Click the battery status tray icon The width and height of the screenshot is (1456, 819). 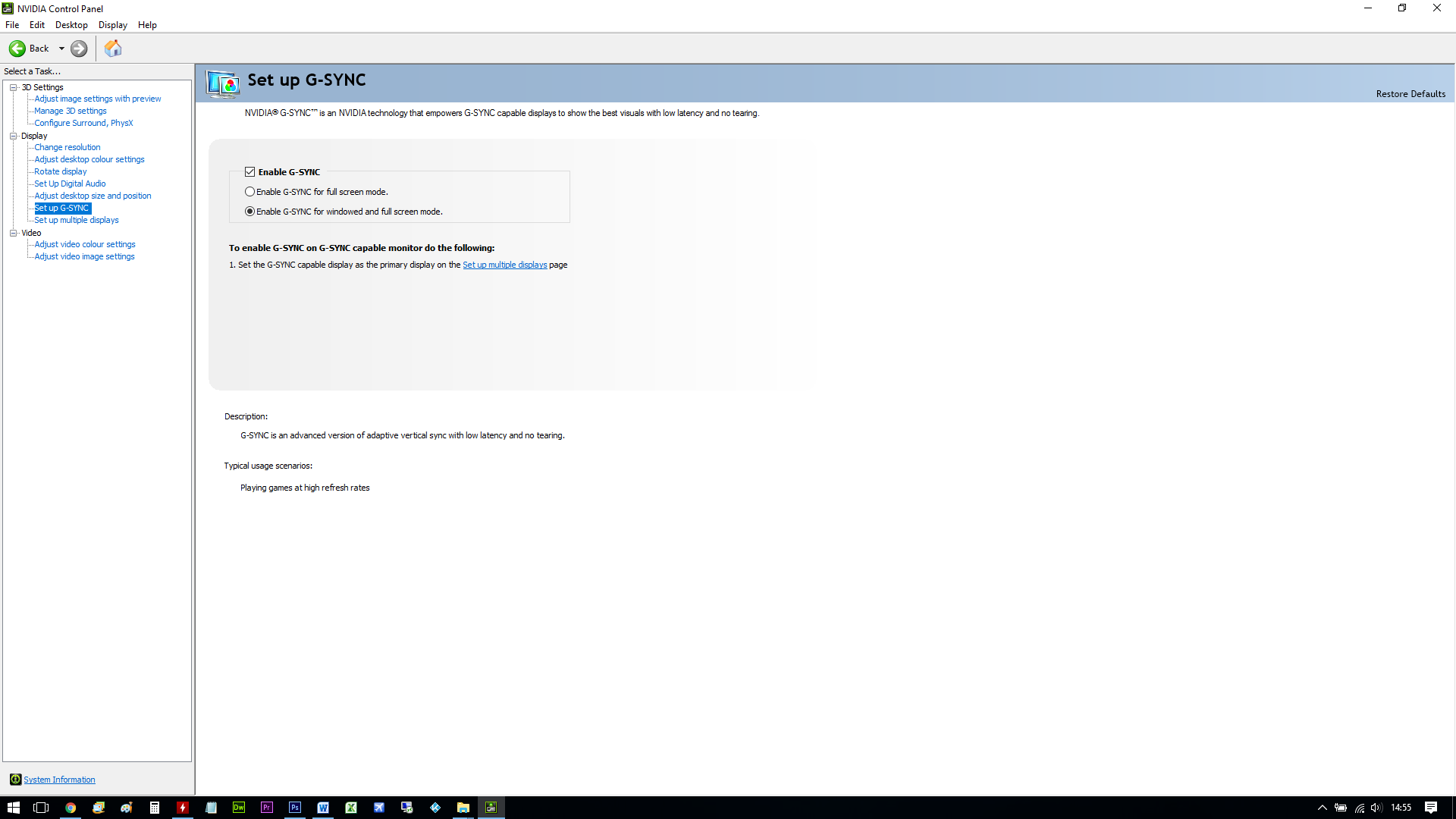click(1341, 808)
